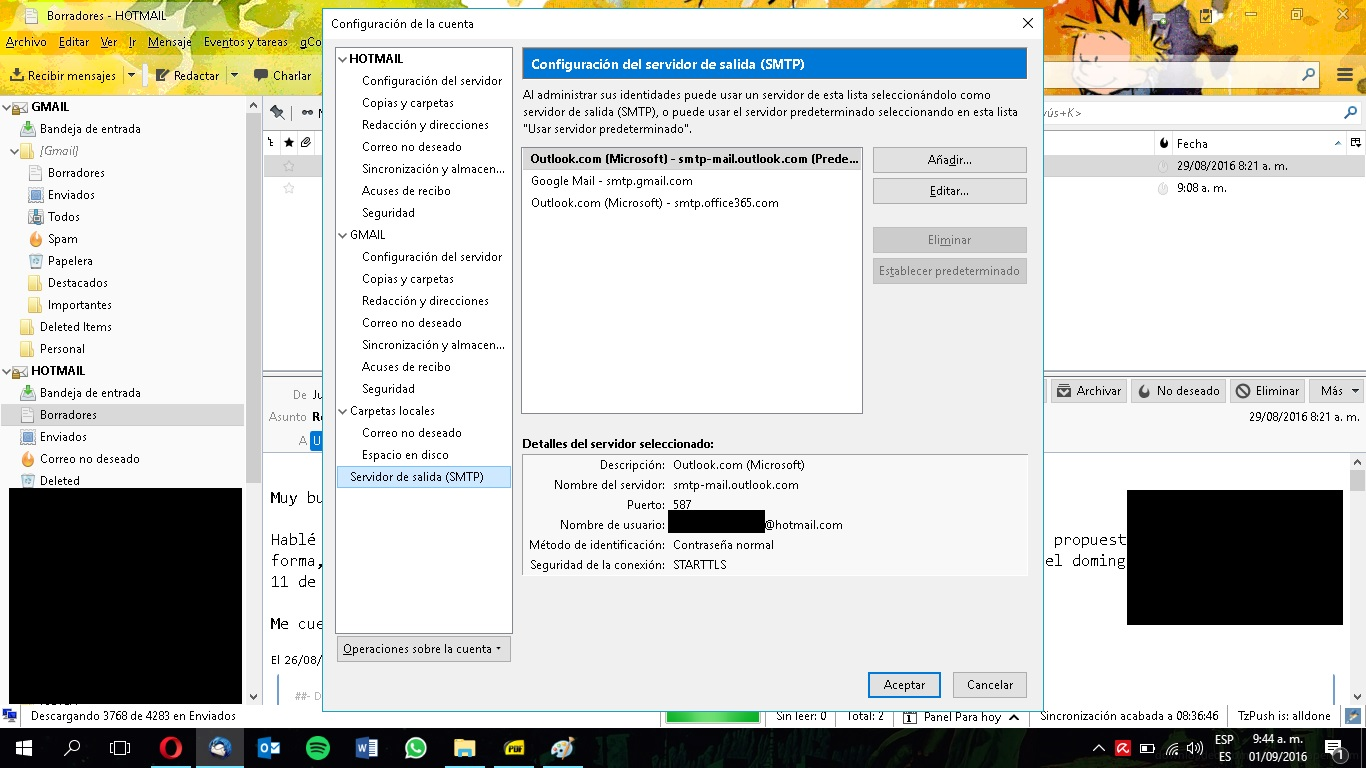1366x768 pixels.
Task: Click the Editar... button in SMTP settings
Action: pos(949,191)
